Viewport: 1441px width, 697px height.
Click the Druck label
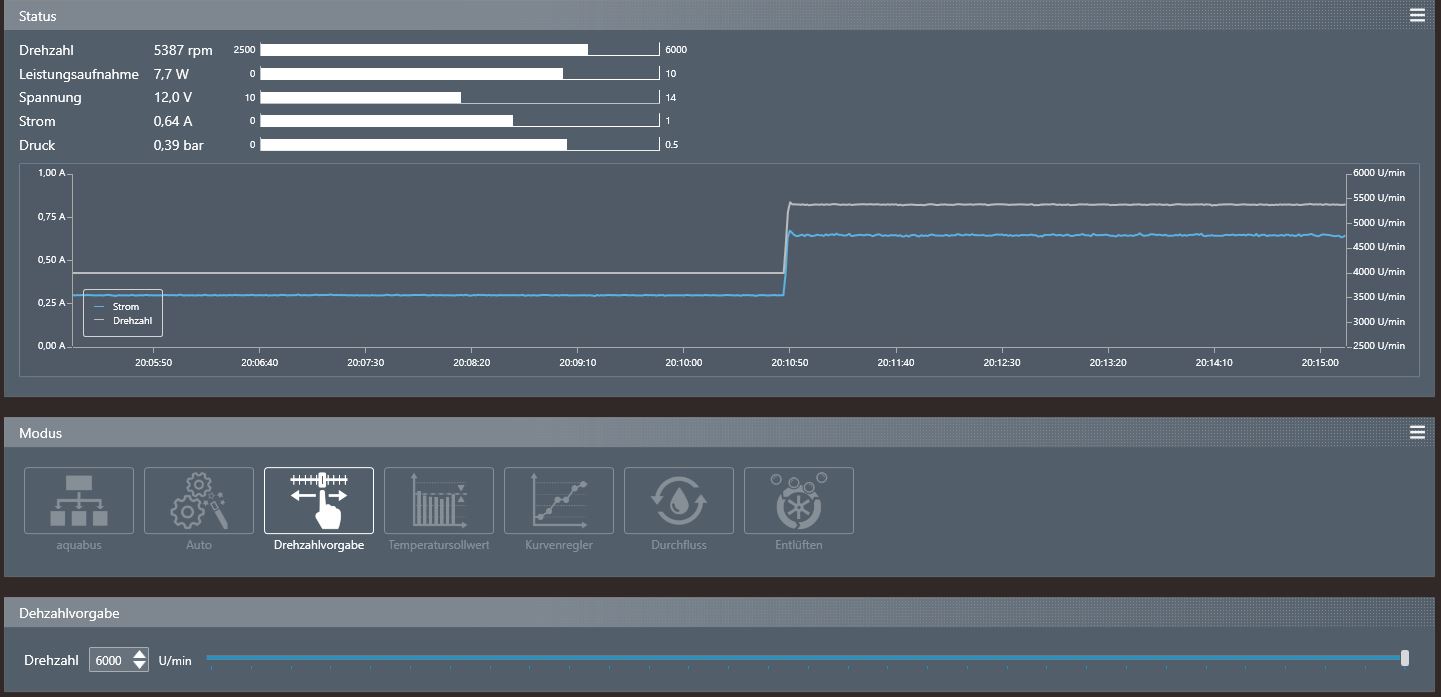(37, 146)
